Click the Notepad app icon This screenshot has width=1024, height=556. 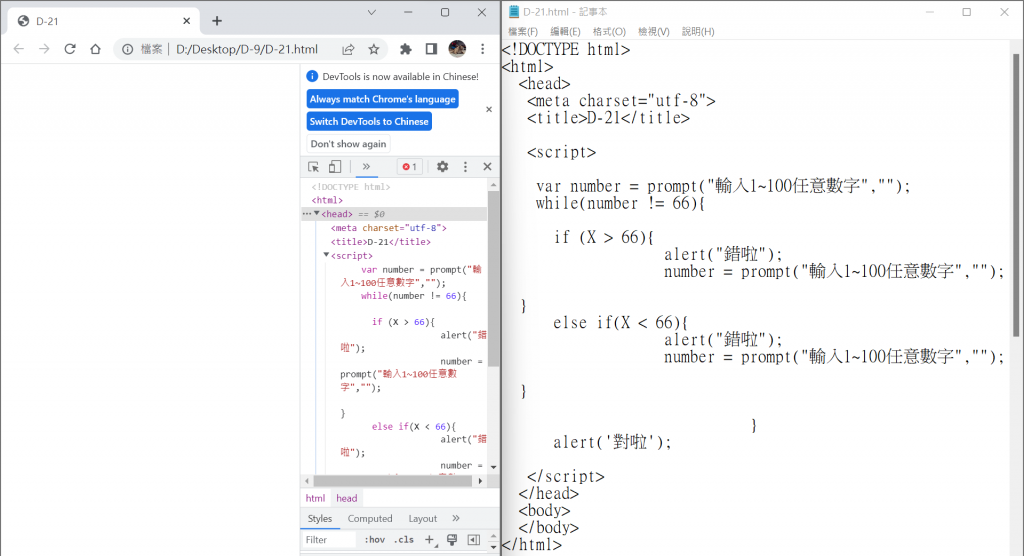click(x=513, y=12)
